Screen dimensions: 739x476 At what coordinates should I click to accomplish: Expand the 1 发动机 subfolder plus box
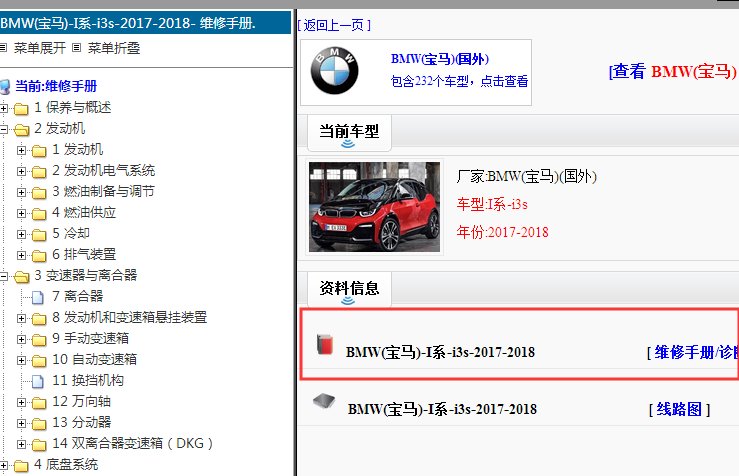(x=21, y=150)
